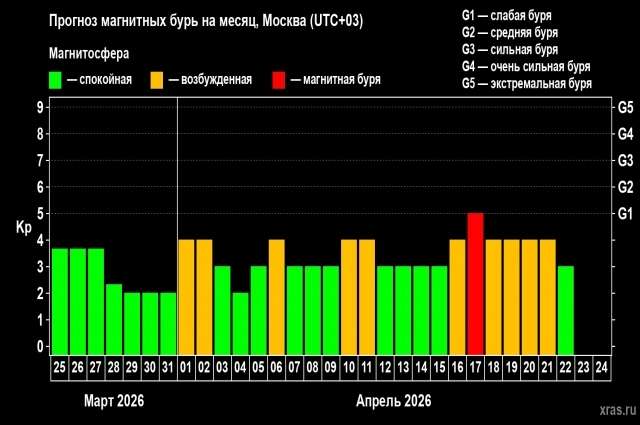
Task: Click the date label 24 on the axis
Action: 602,367
